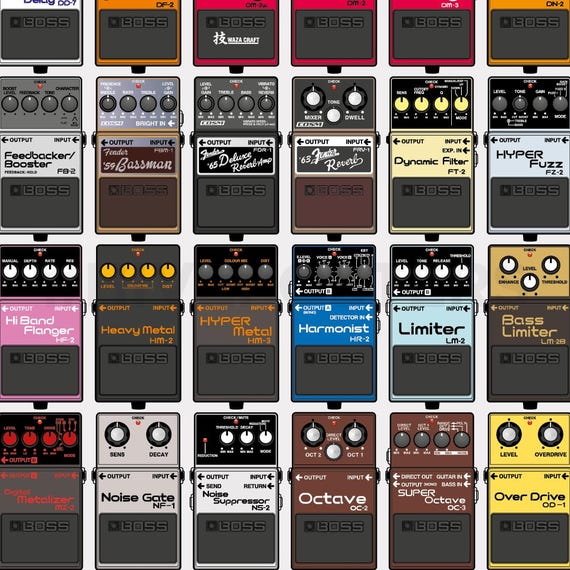Screen dimensions: 570x570
Task: Click the 'Digital Metalizer' name label
Action: pyautogui.click(x=39, y=497)
